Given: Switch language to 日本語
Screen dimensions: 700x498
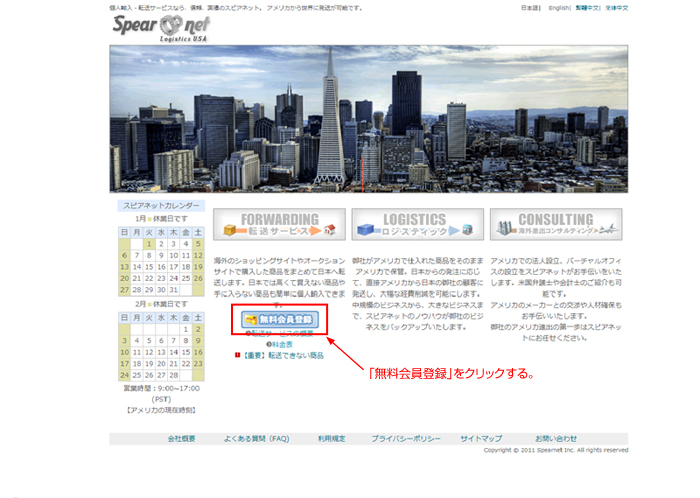Looking at the screenshot, I should coord(531,8).
